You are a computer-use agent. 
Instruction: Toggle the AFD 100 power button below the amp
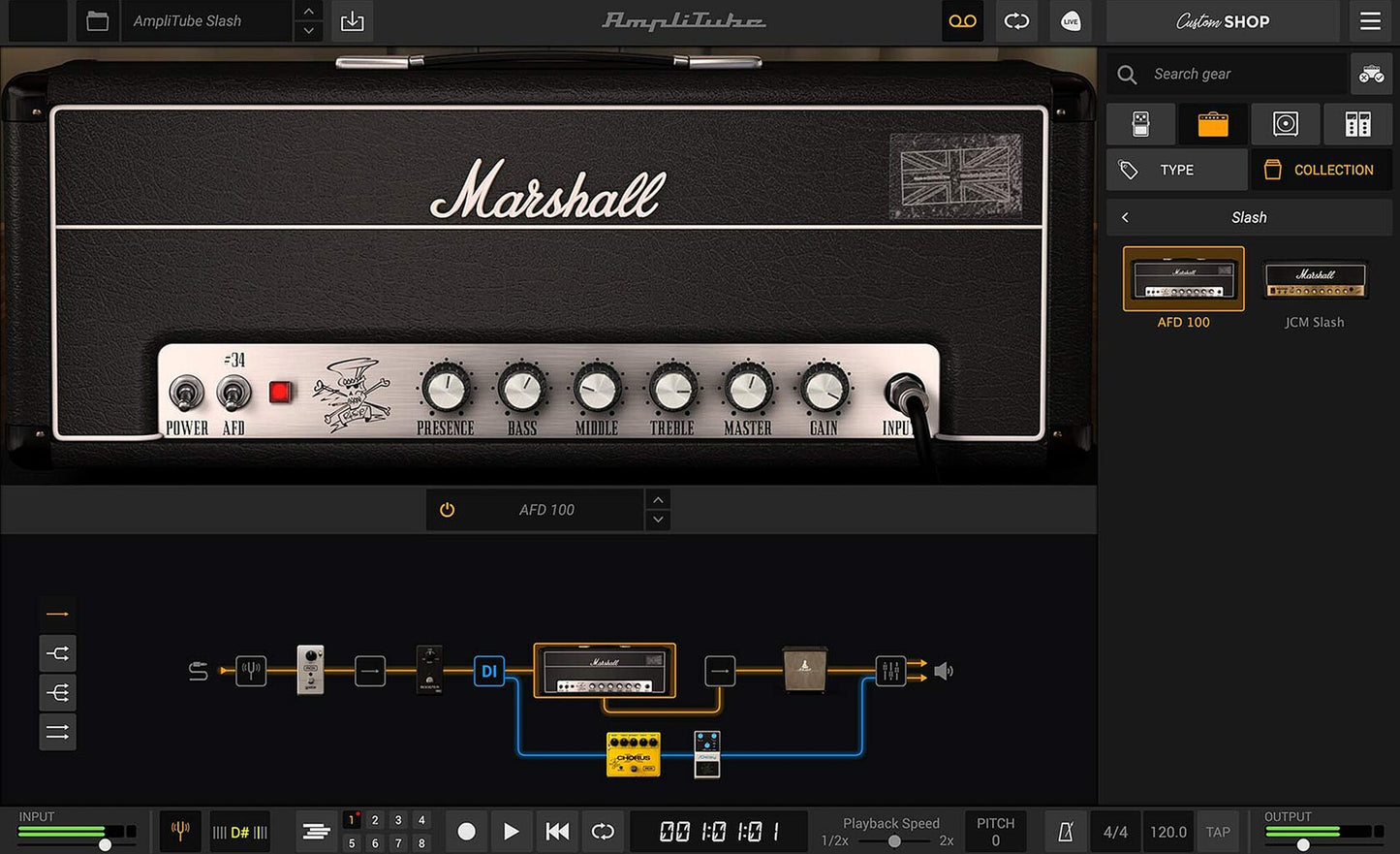pos(447,509)
